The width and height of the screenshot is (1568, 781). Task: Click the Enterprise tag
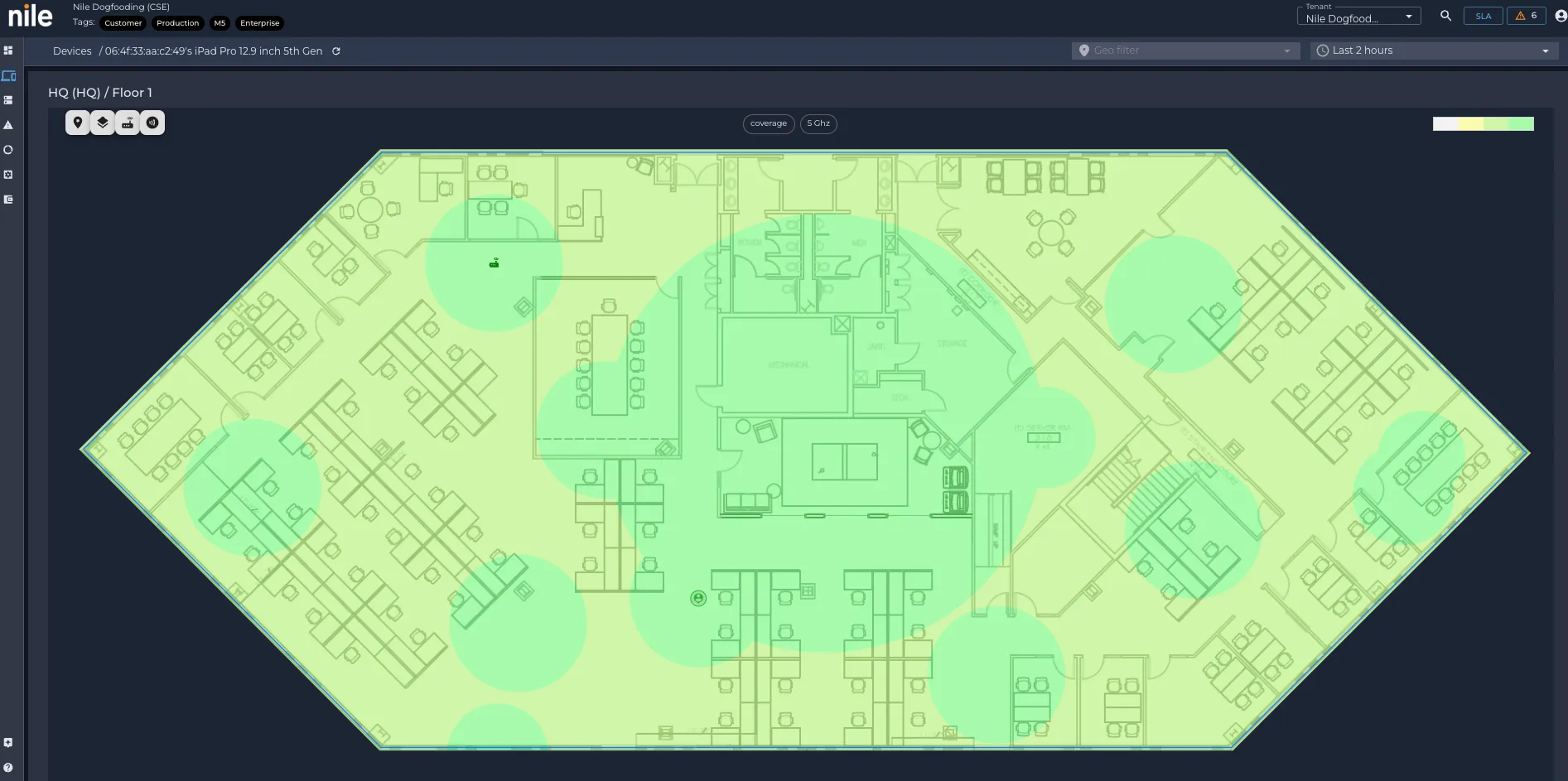tap(260, 23)
